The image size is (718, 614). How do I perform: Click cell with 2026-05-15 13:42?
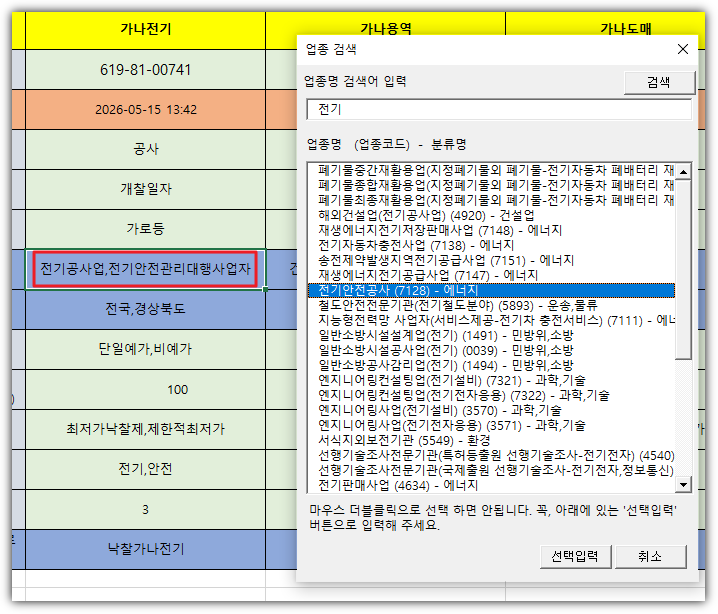click(146, 110)
